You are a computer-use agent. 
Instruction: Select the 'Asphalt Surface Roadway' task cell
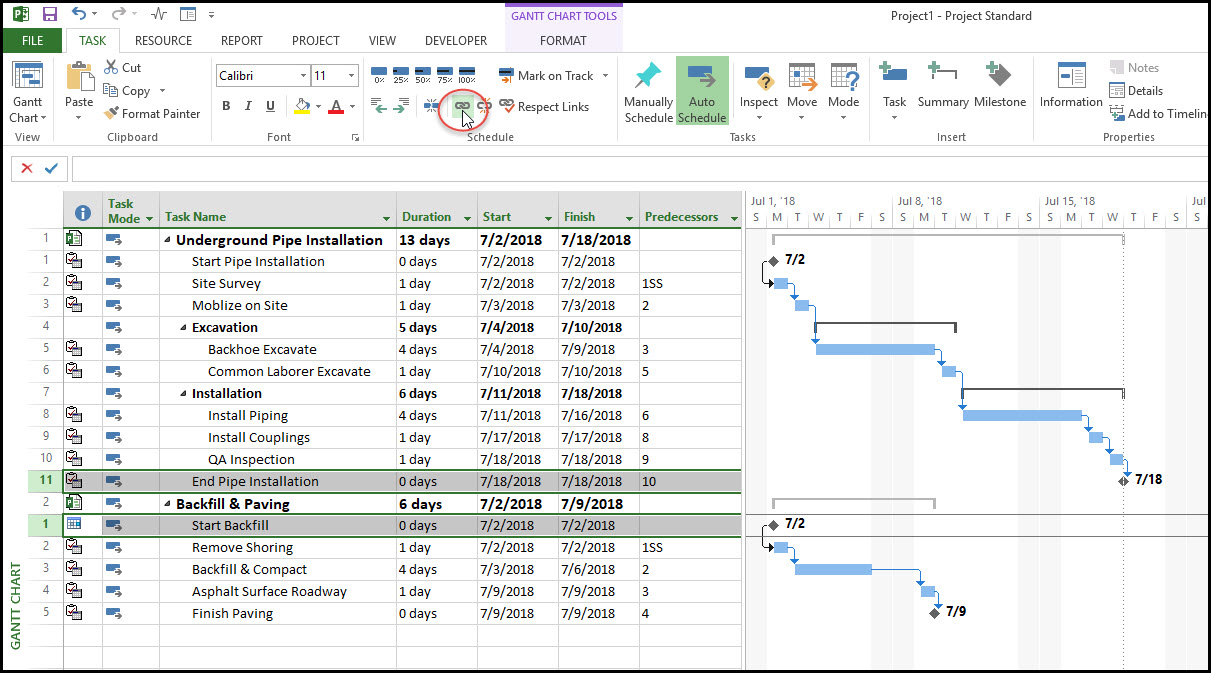[x=278, y=592]
